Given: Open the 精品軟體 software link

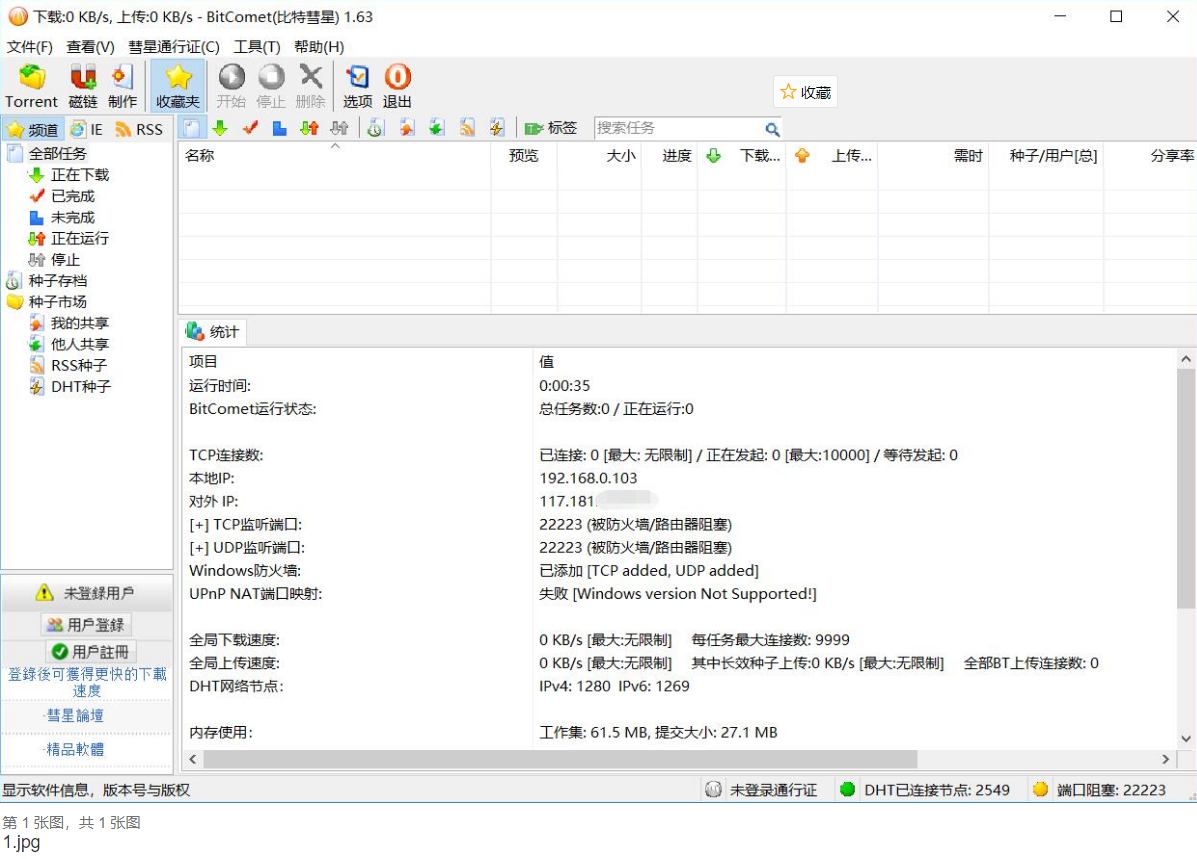Looking at the screenshot, I should click(75, 749).
